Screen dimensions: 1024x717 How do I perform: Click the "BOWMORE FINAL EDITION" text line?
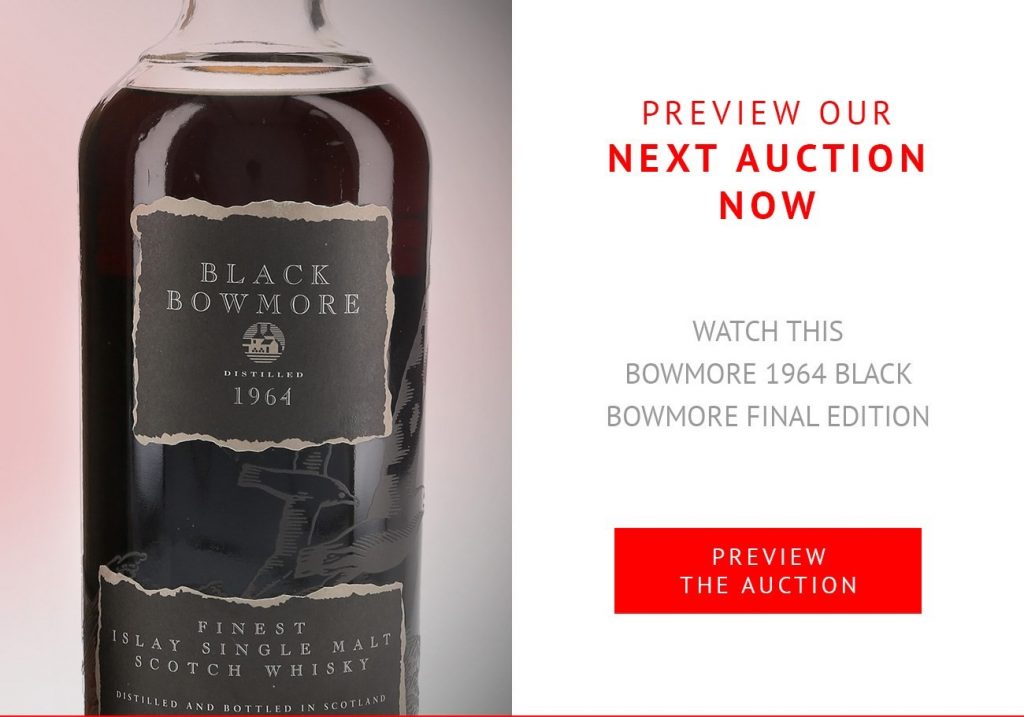point(767,417)
